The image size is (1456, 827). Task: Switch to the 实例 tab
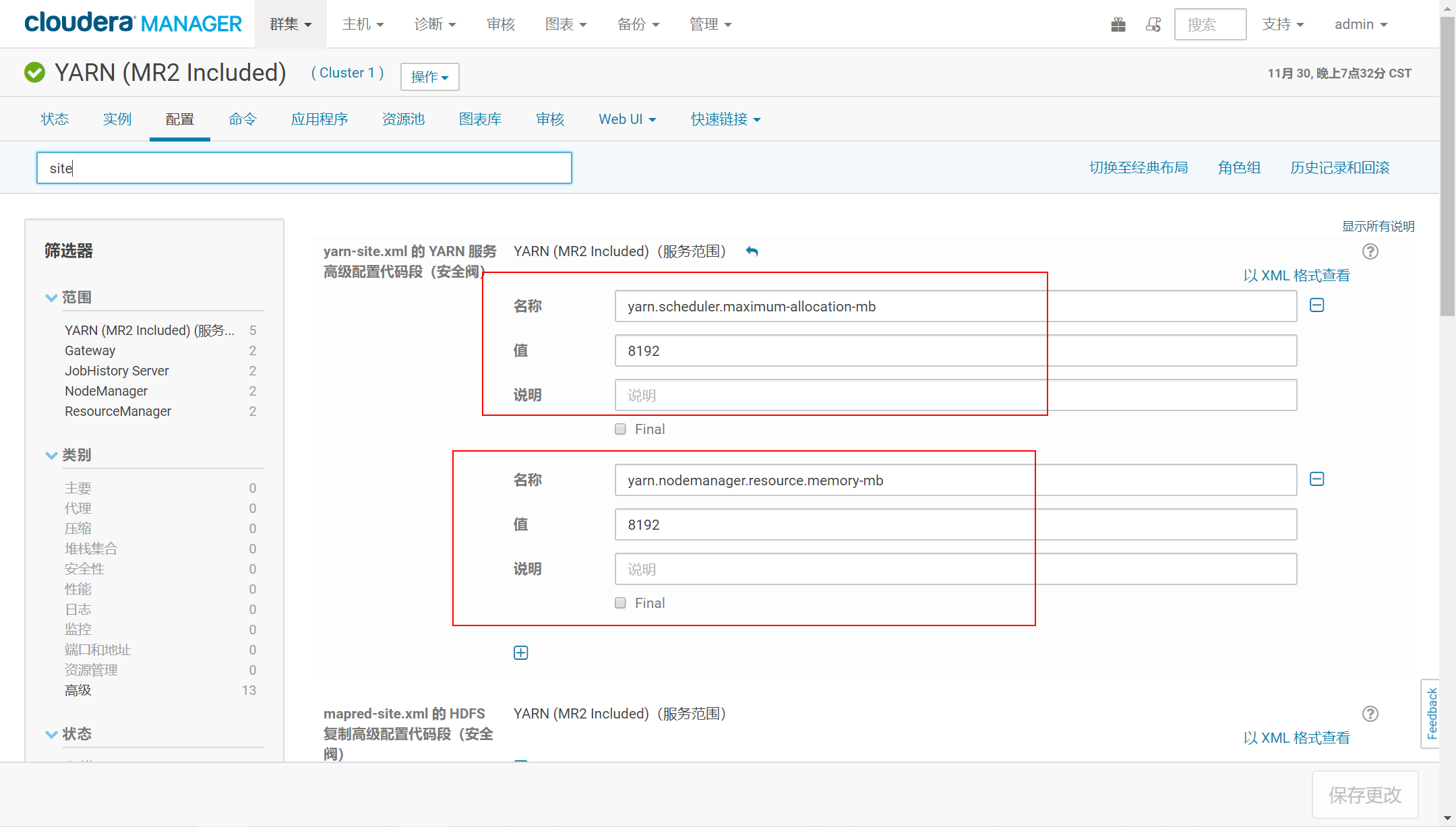click(x=117, y=119)
